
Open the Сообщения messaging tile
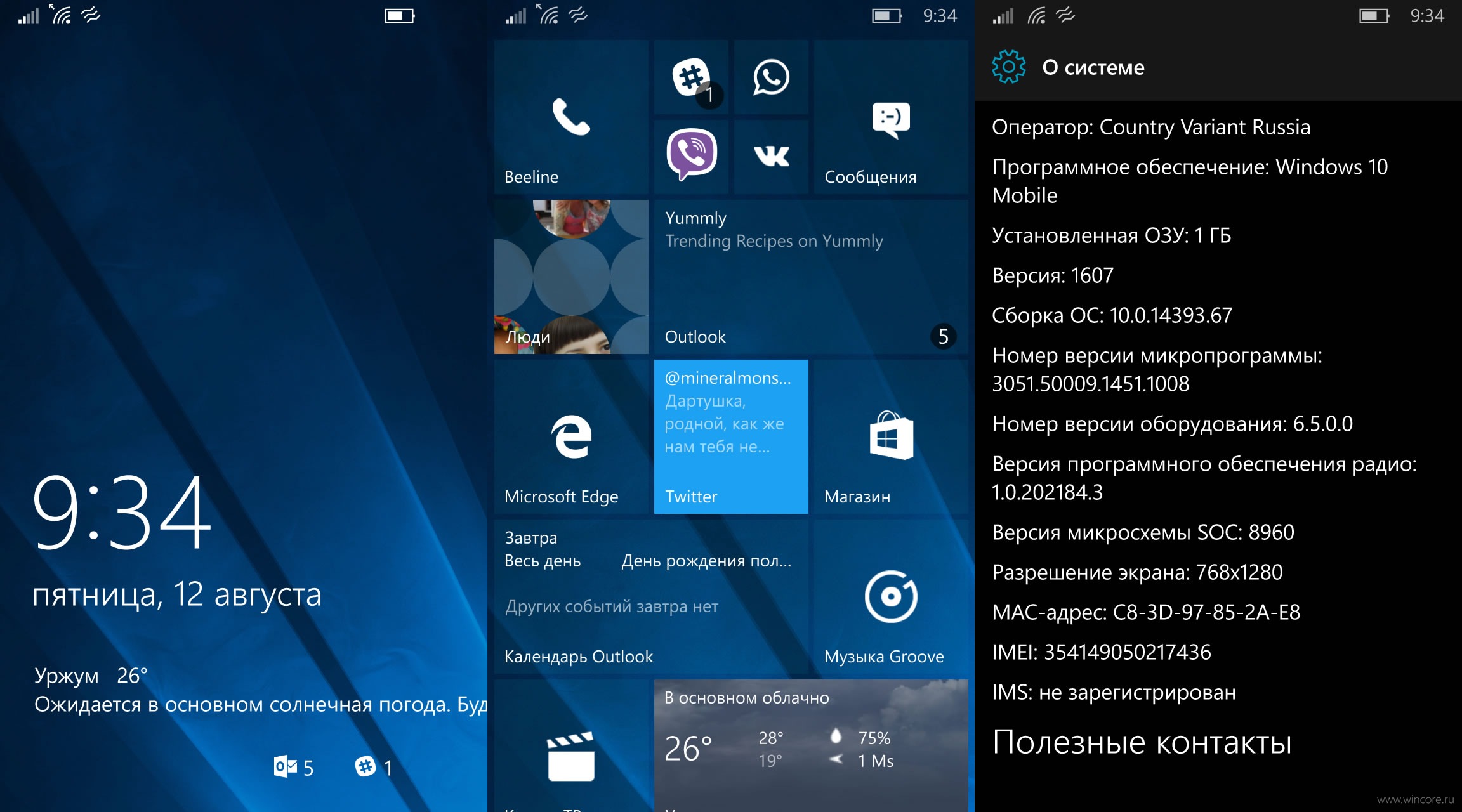click(x=891, y=117)
